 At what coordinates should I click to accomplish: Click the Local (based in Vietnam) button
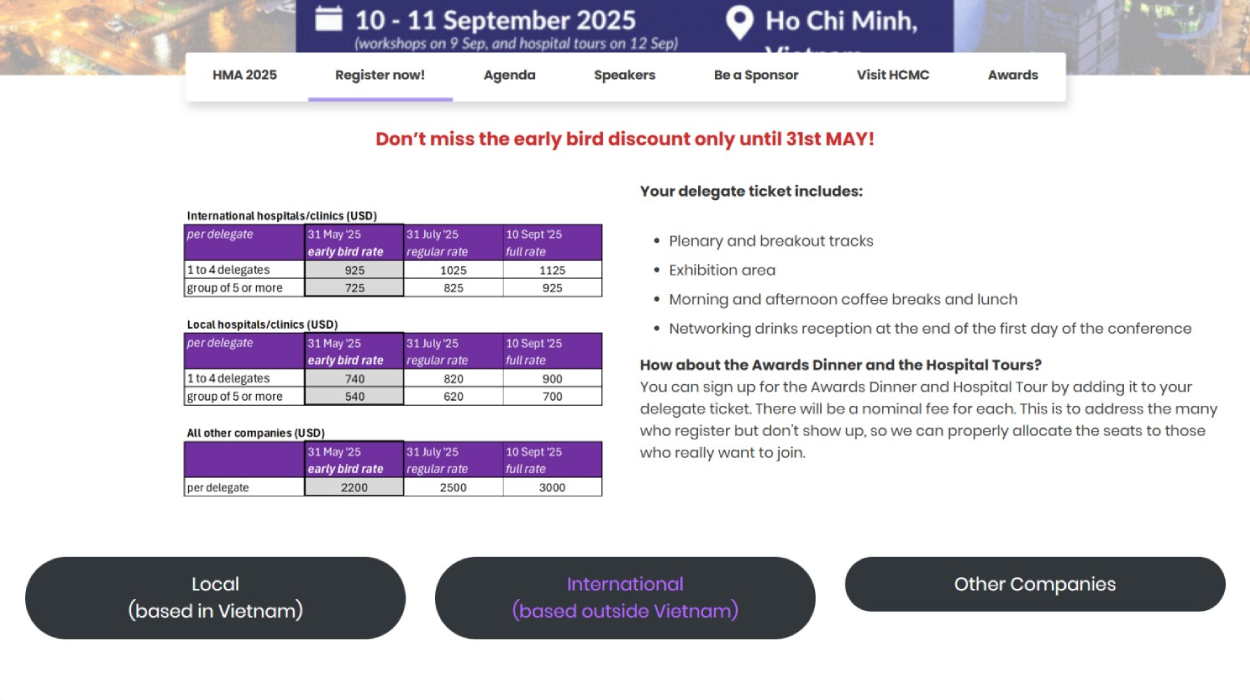coord(215,598)
